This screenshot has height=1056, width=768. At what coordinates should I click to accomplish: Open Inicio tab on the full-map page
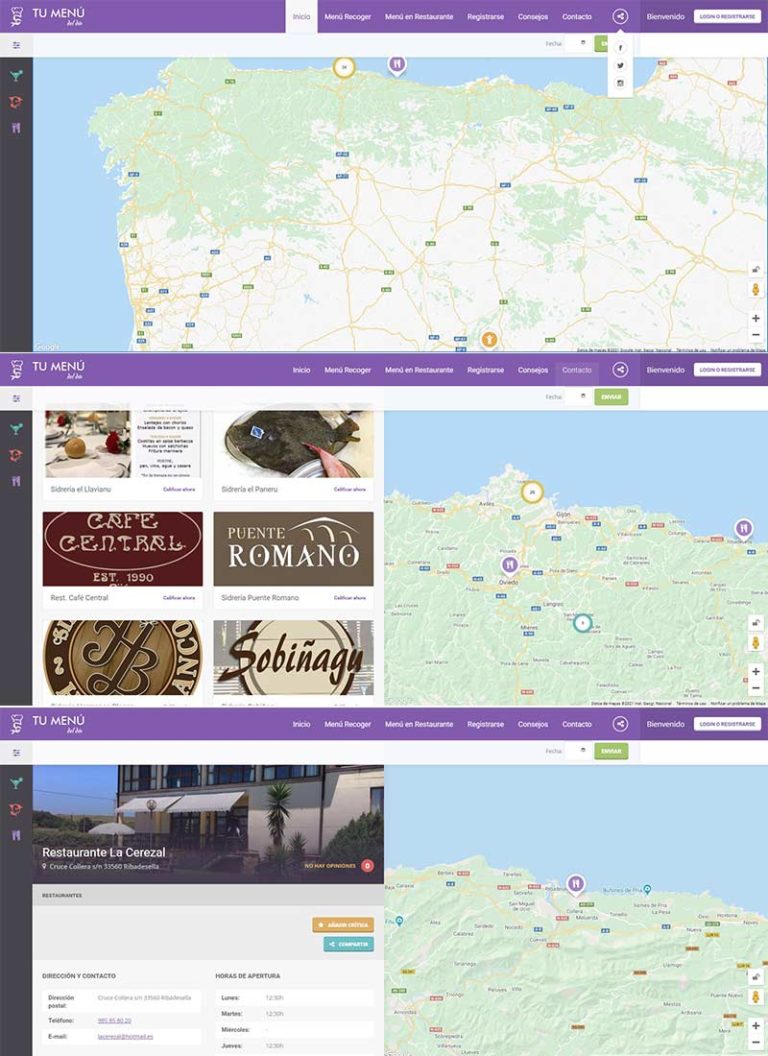pyautogui.click(x=301, y=16)
